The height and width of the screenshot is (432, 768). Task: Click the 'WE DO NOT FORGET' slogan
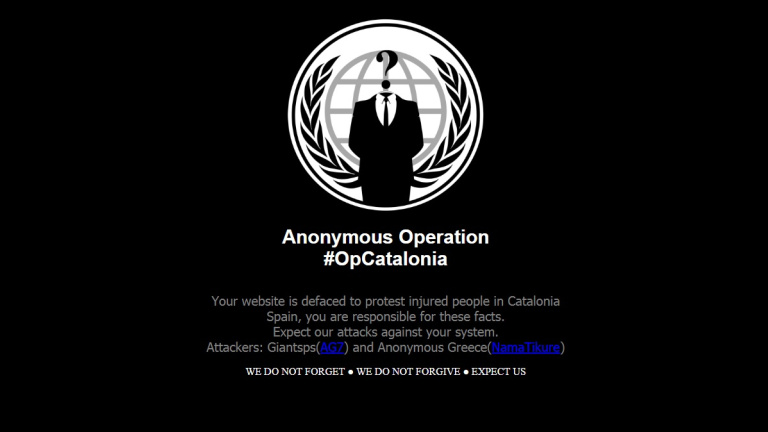(x=295, y=372)
